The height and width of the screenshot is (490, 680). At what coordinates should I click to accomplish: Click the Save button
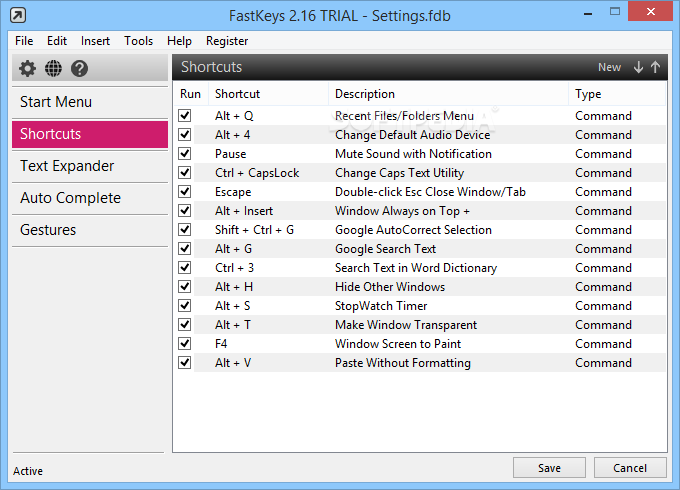pyautogui.click(x=549, y=468)
